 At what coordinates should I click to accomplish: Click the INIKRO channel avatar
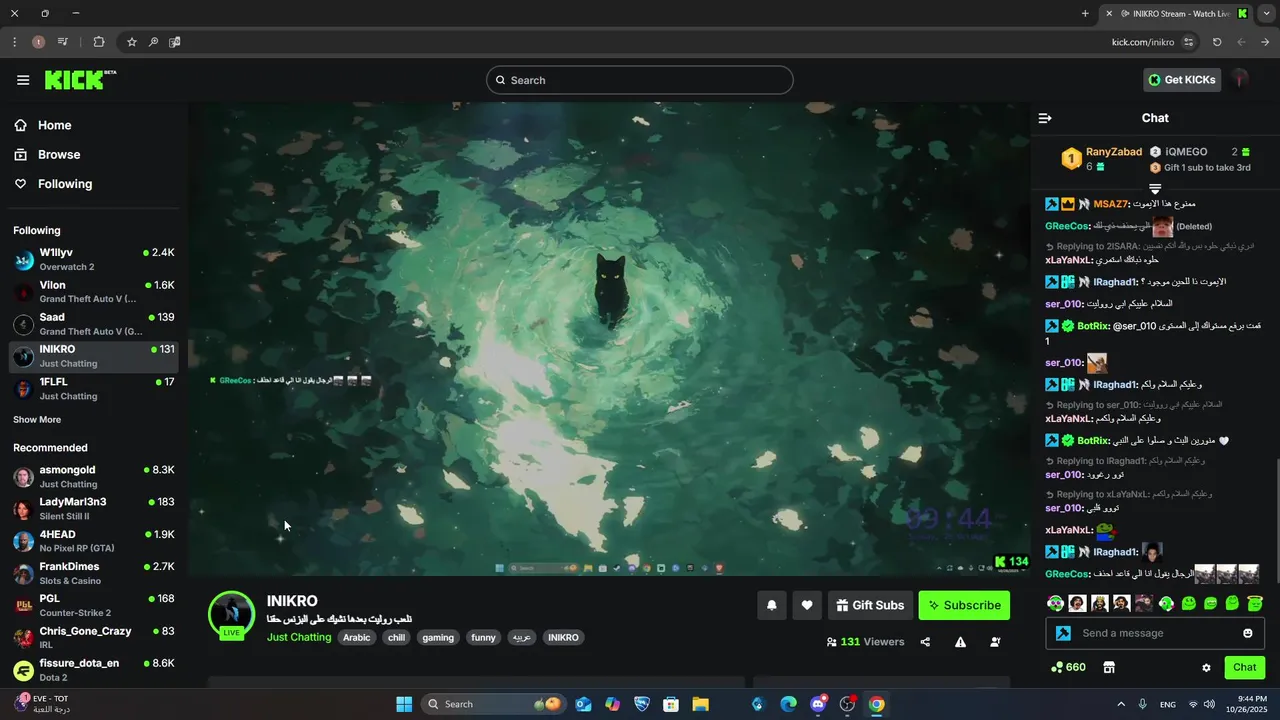232,613
